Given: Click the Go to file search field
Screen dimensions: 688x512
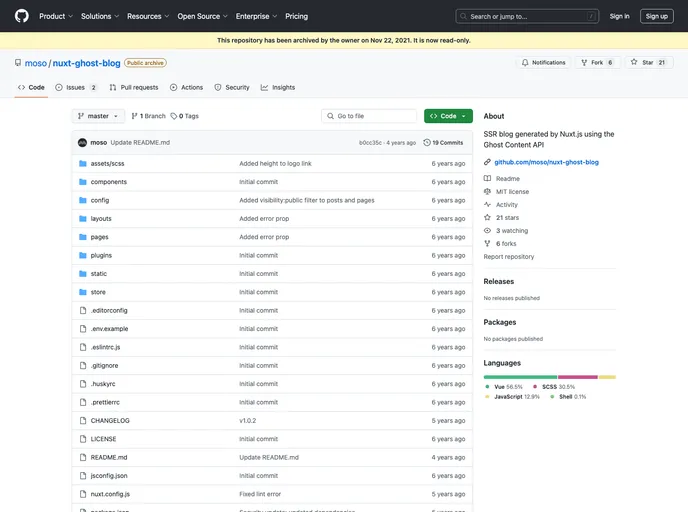Looking at the screenshot, I should click(x=369, y=116).
